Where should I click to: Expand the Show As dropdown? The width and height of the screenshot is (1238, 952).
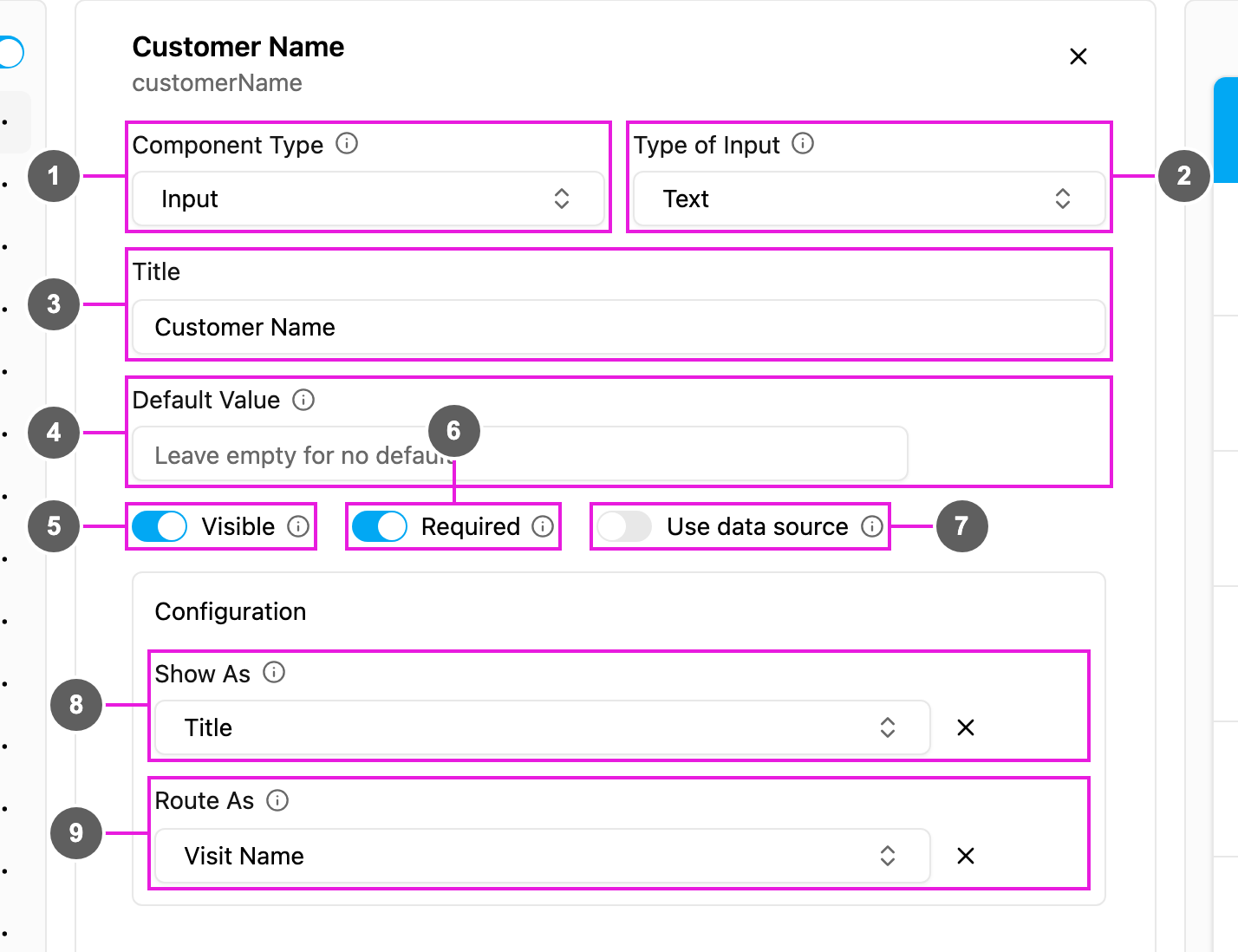tap(543, 727)
